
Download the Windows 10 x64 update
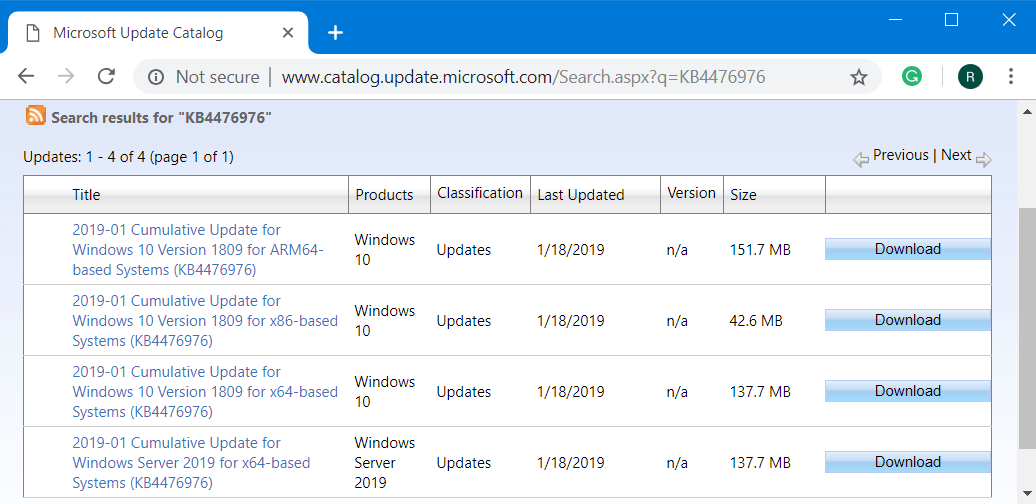pos(908,391)
